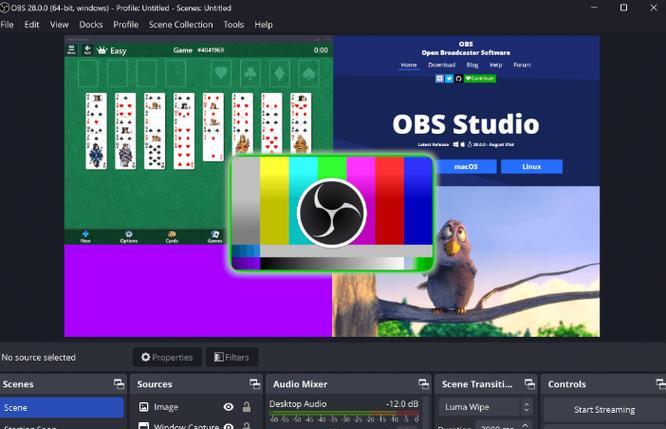Pop out the Scenes dock
This screenshot has width=666, height=429.
click(119, 384)
